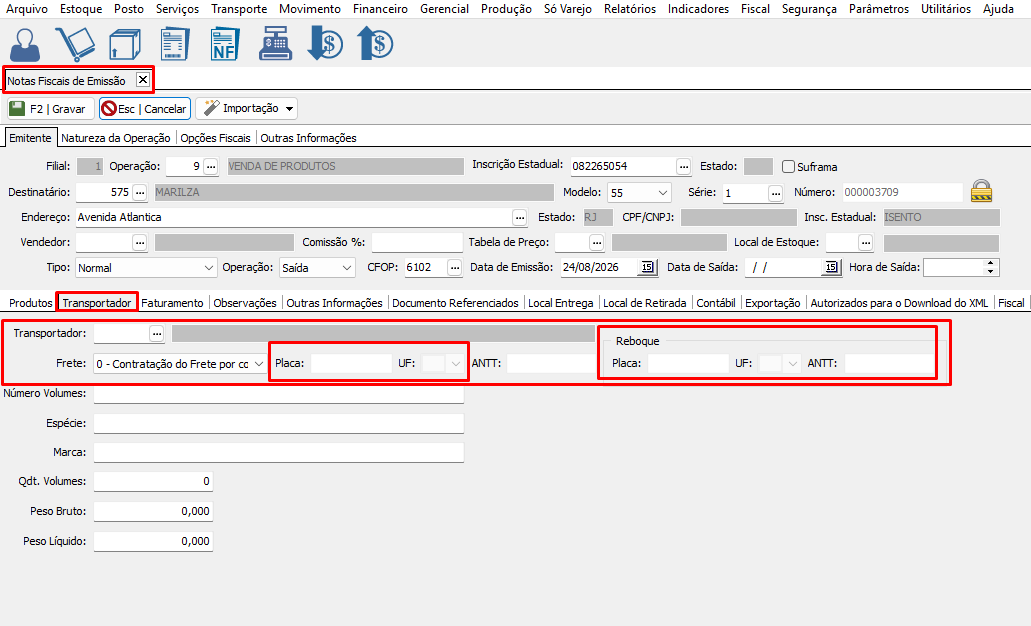This screenshot has width=1031, height=626.
Task: Expand the vehicle Placa UF dropdown
Action: (456, 363)
